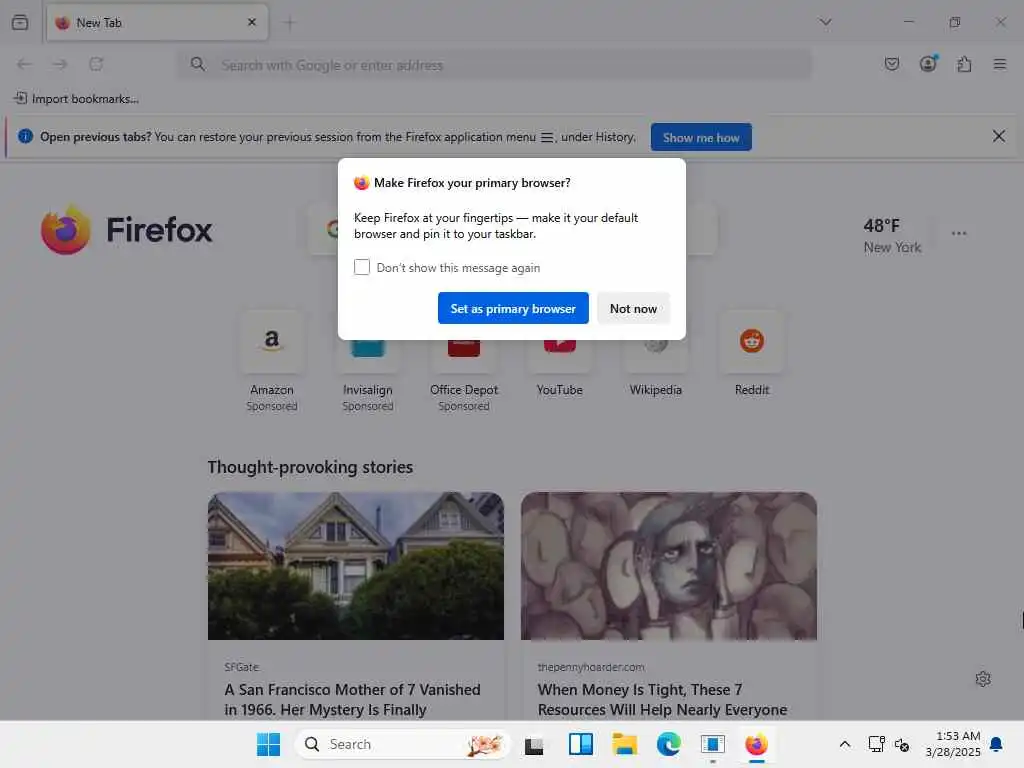This screenshot has height=768, width=1024.
Task: Open the weather widget options menu
Action: (959, 233)
